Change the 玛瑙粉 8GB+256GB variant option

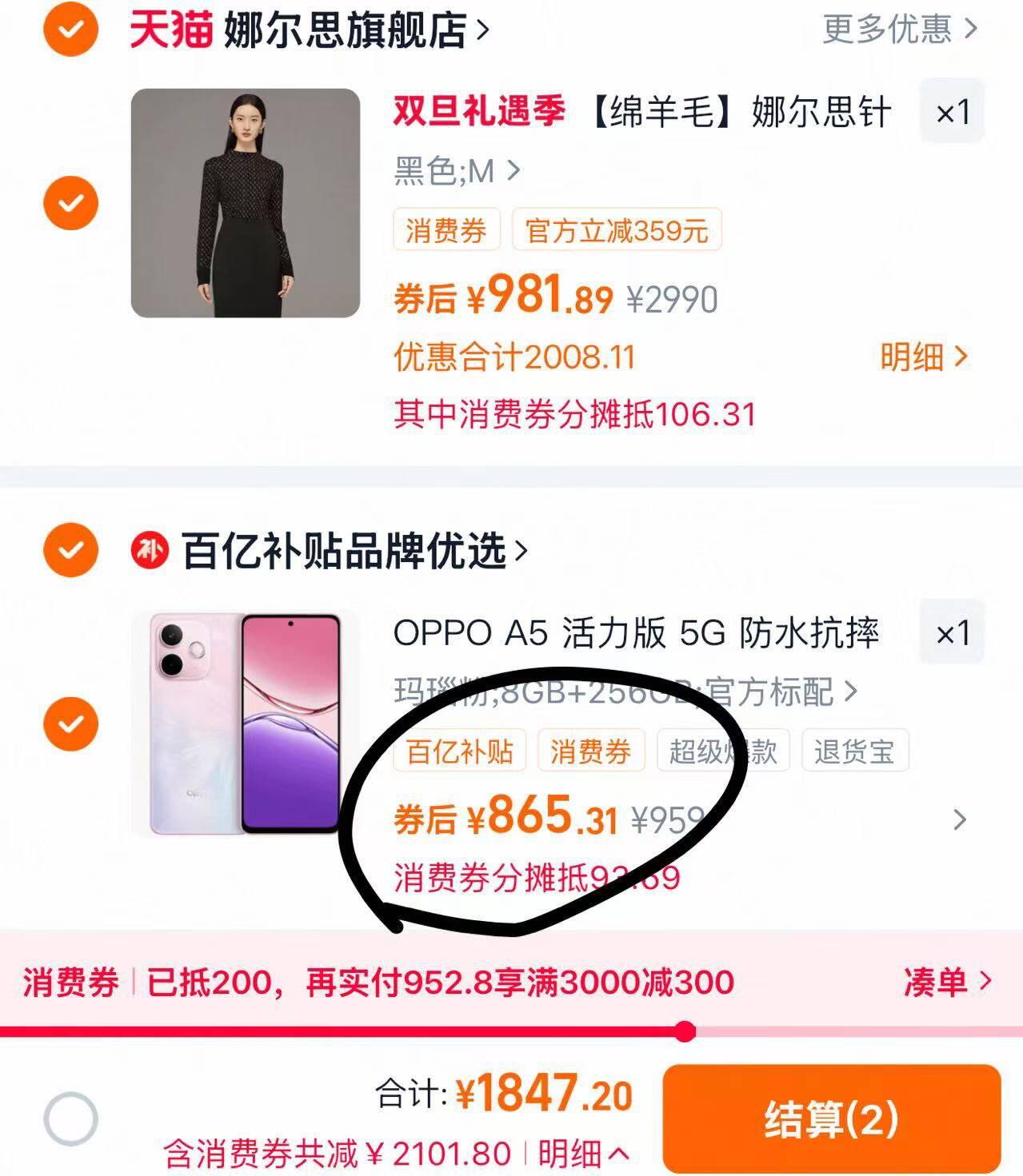click(x=625, y=692)
